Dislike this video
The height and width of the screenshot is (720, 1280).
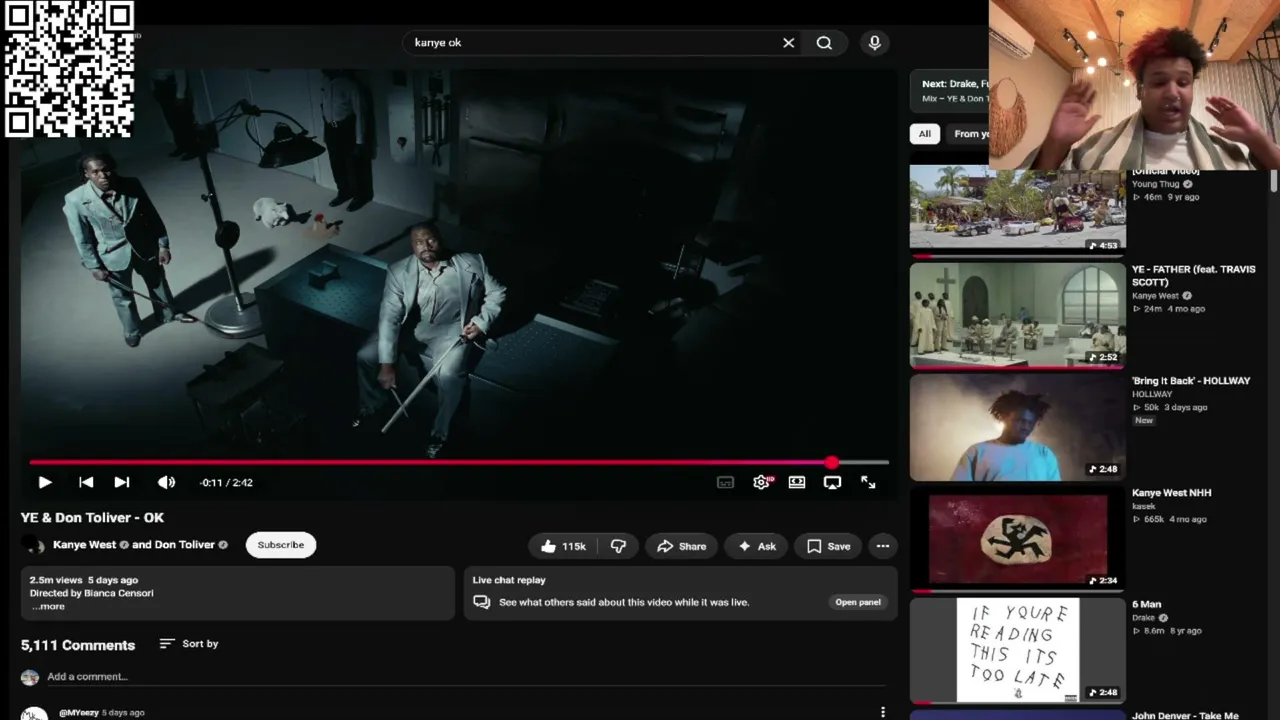tap(619, 546)
